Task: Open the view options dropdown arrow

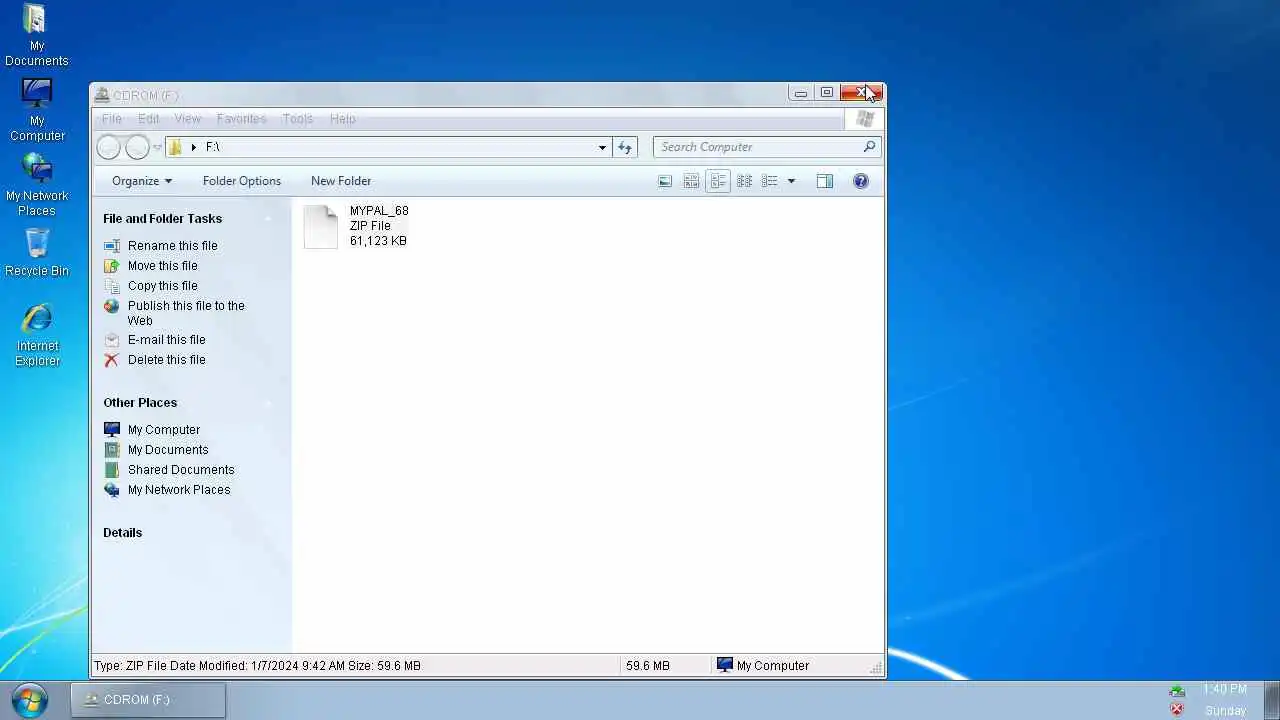Action: [791, 181]
